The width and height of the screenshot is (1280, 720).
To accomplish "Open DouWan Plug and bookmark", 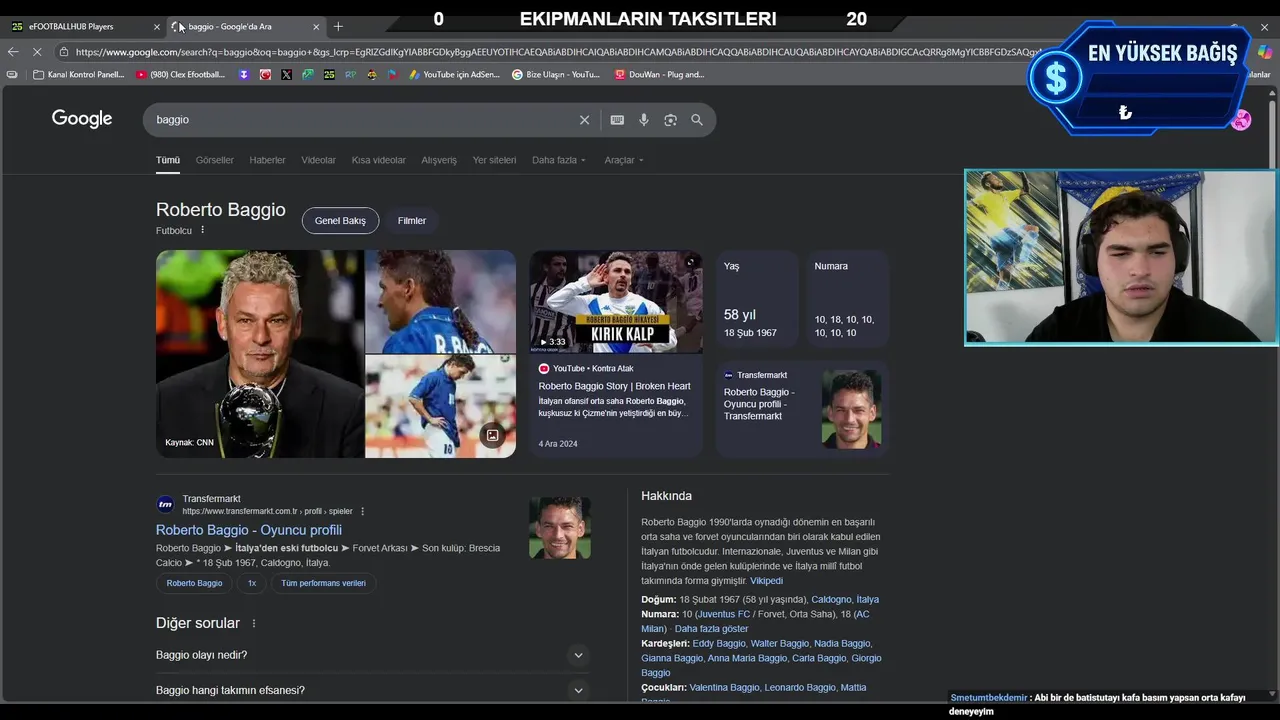I will coord(659,74).
